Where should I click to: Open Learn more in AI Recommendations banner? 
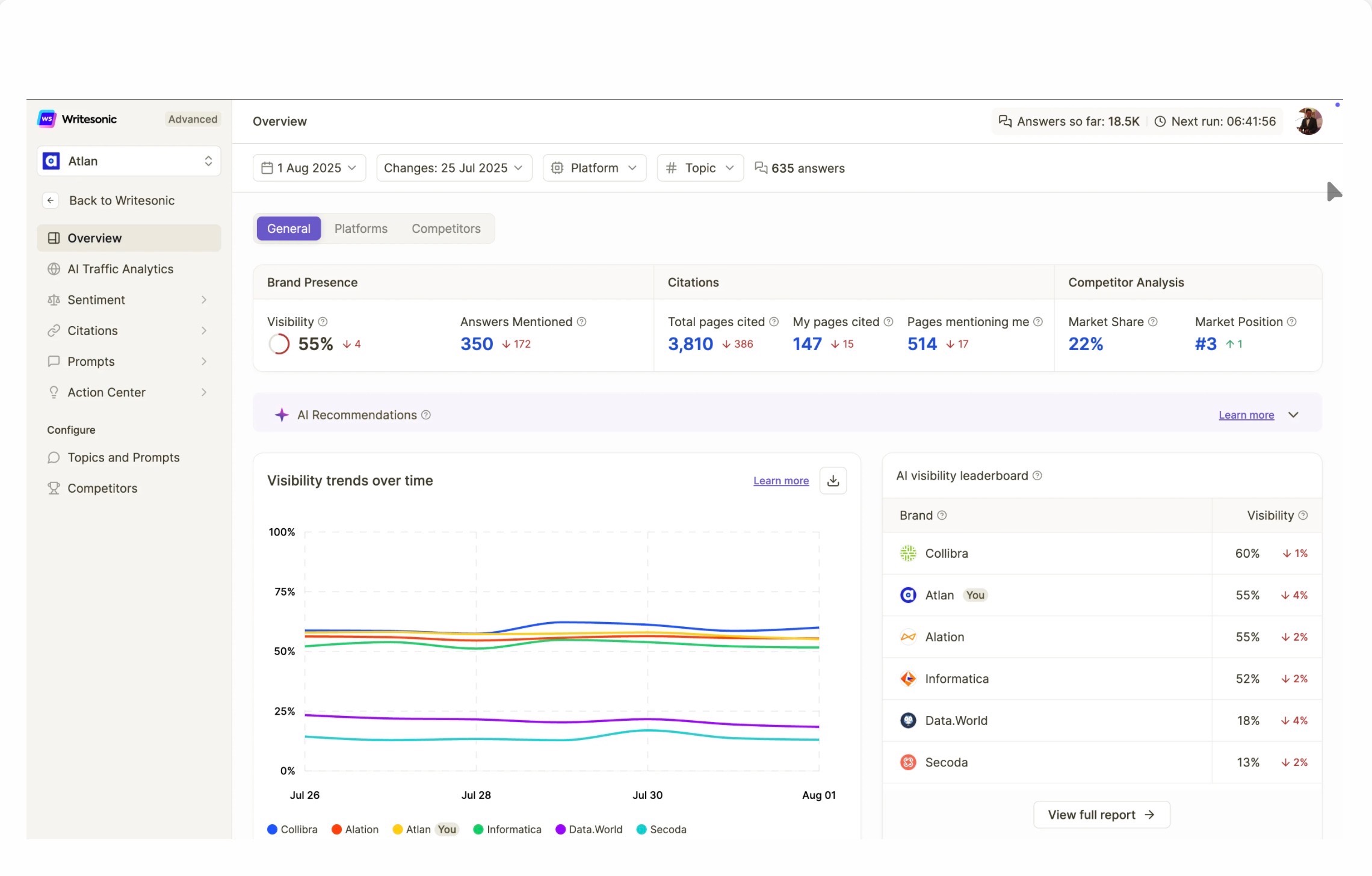[1246, 415]
